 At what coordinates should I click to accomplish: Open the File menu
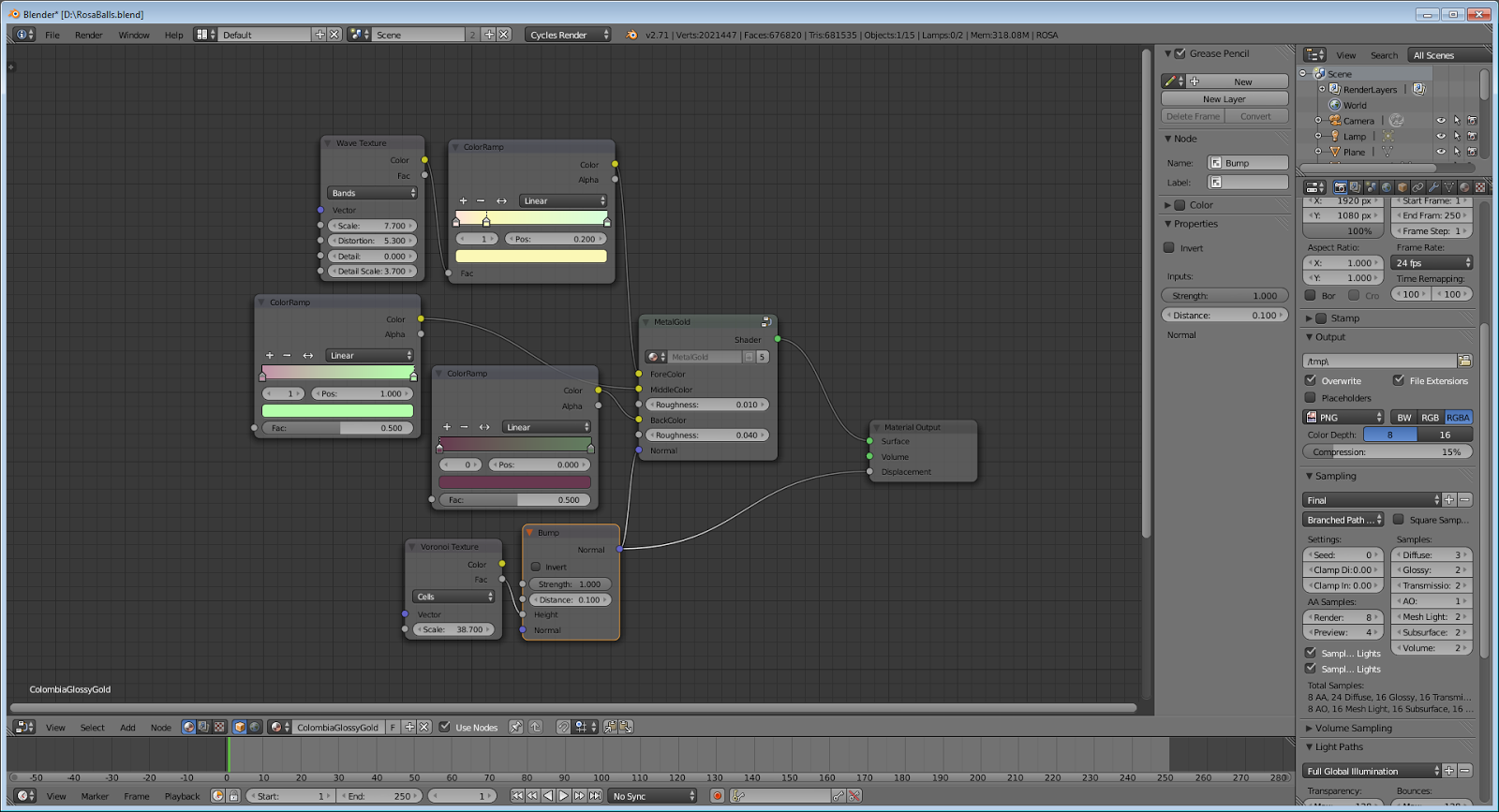point(52,35)
